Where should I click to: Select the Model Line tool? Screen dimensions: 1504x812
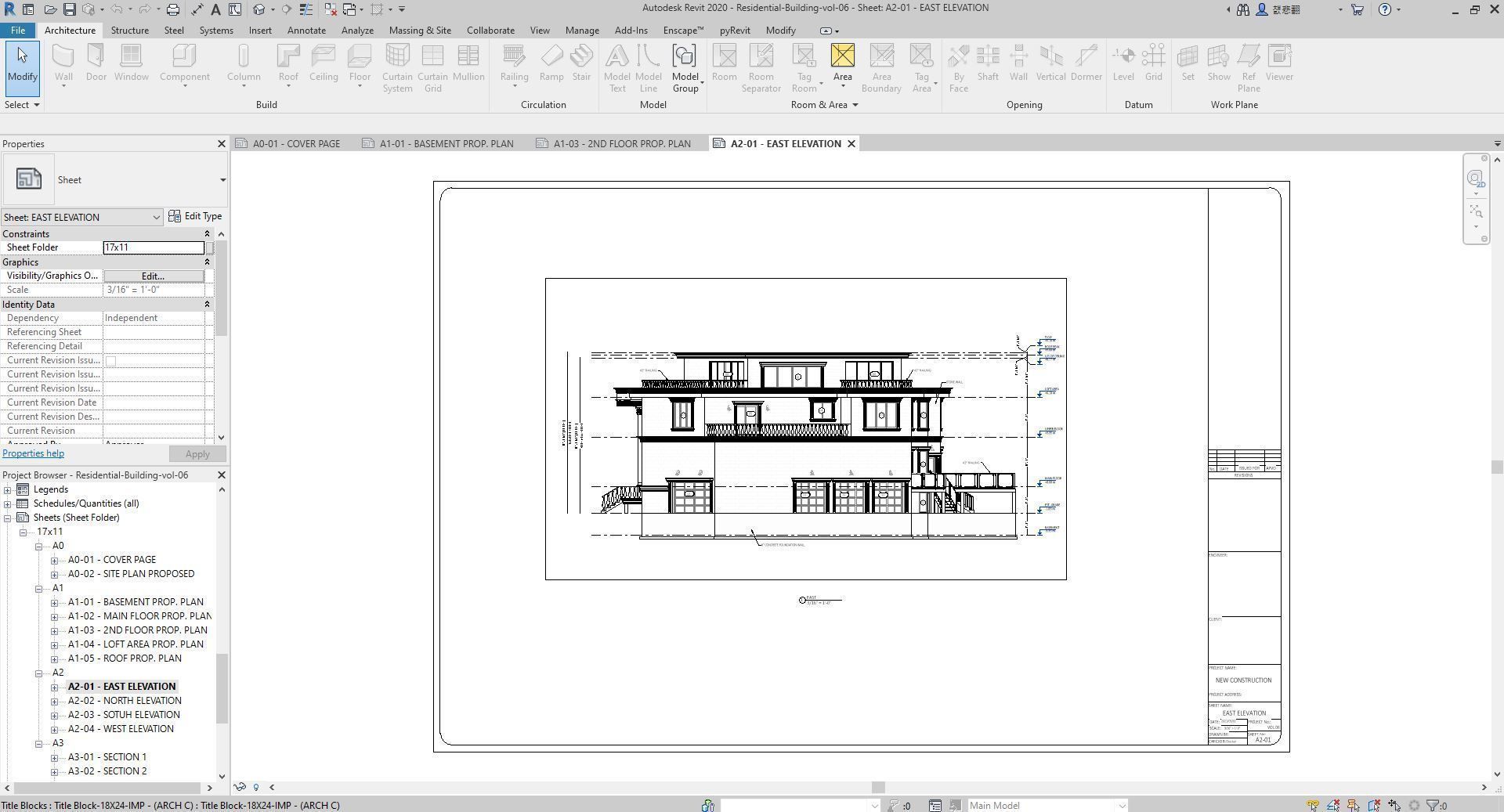point(648,68)
